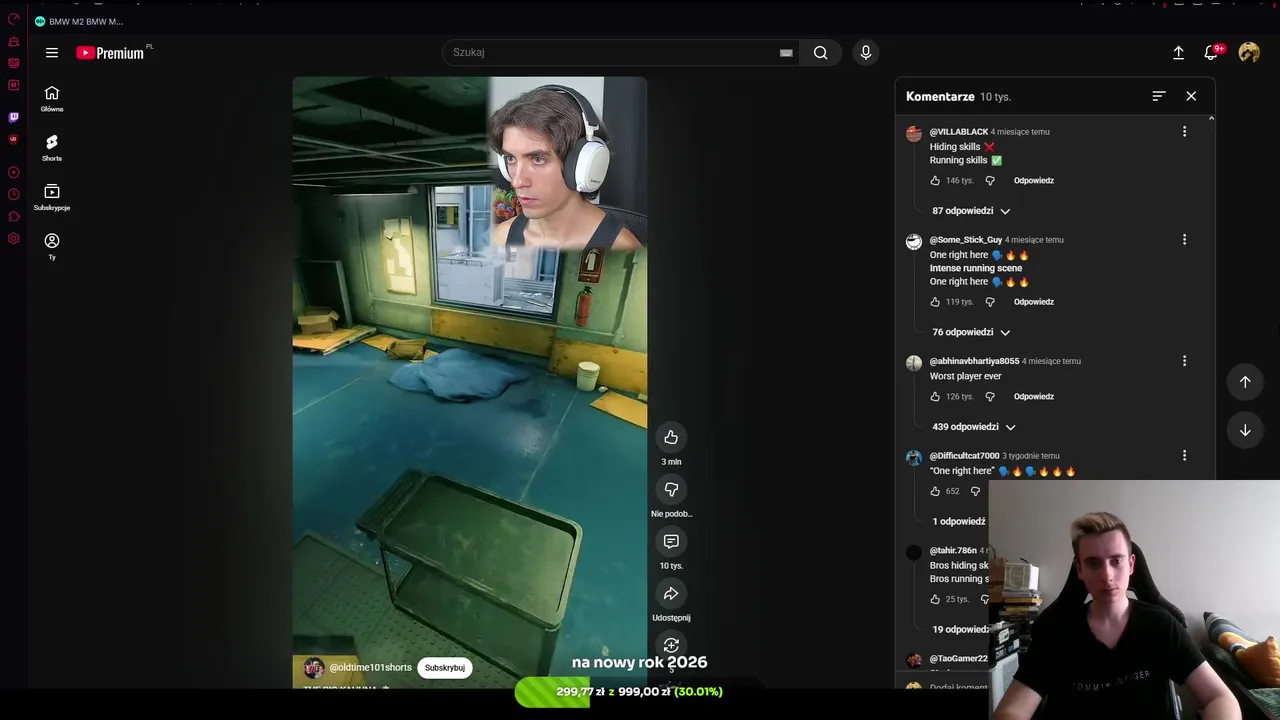
Task: Click '4 miesiące temu' on @VILLABLACK's comment
Action: pyautogui.click(x=1020, y=132)
